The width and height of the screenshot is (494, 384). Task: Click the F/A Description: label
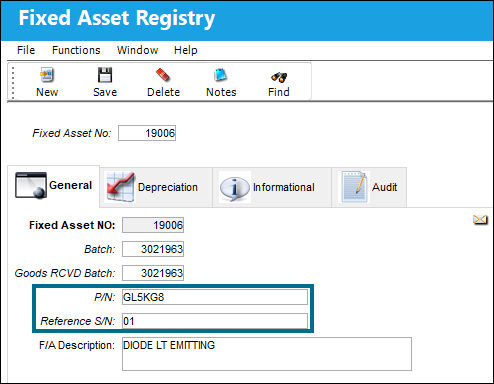tap(77, 345)
